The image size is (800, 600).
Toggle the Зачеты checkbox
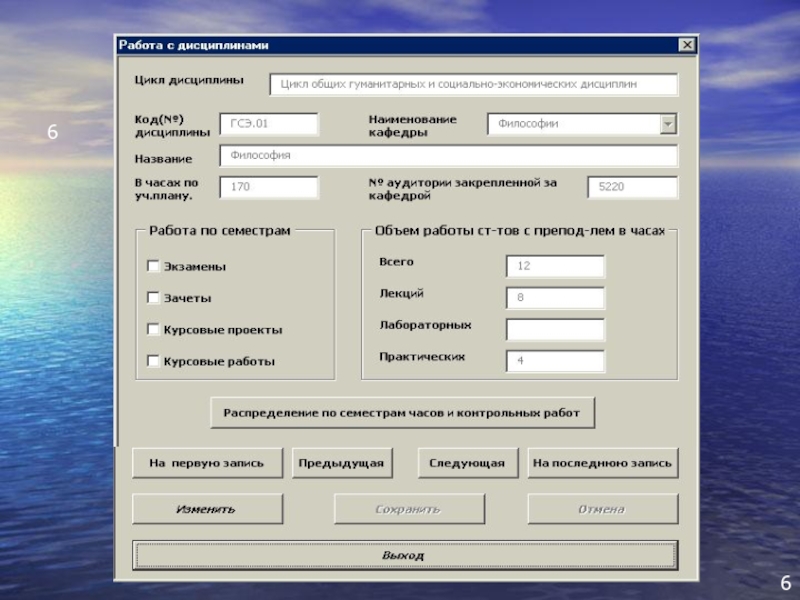(154, 298)
